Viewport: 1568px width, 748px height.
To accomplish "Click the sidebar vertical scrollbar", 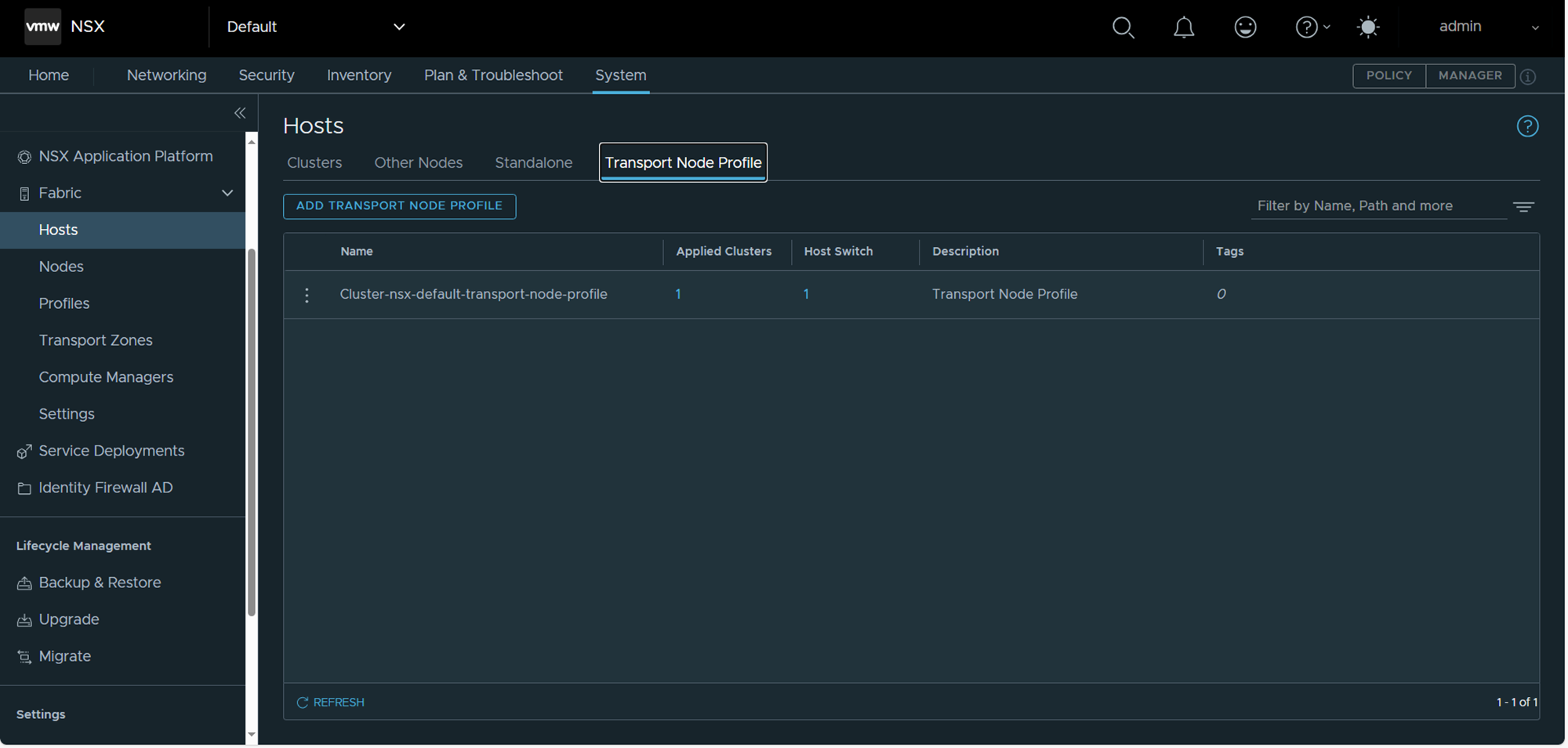I will click(252, 432).
